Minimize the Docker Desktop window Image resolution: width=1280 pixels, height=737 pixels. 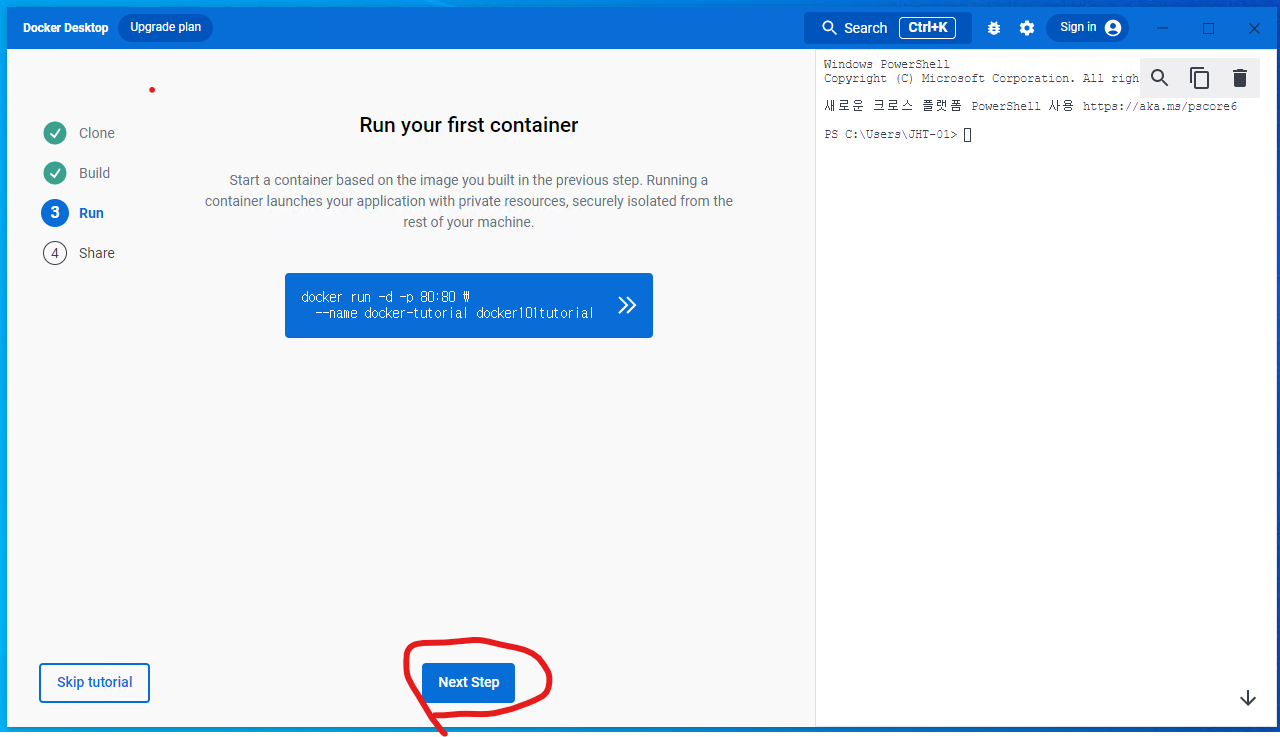click(x=1162, y=28)
